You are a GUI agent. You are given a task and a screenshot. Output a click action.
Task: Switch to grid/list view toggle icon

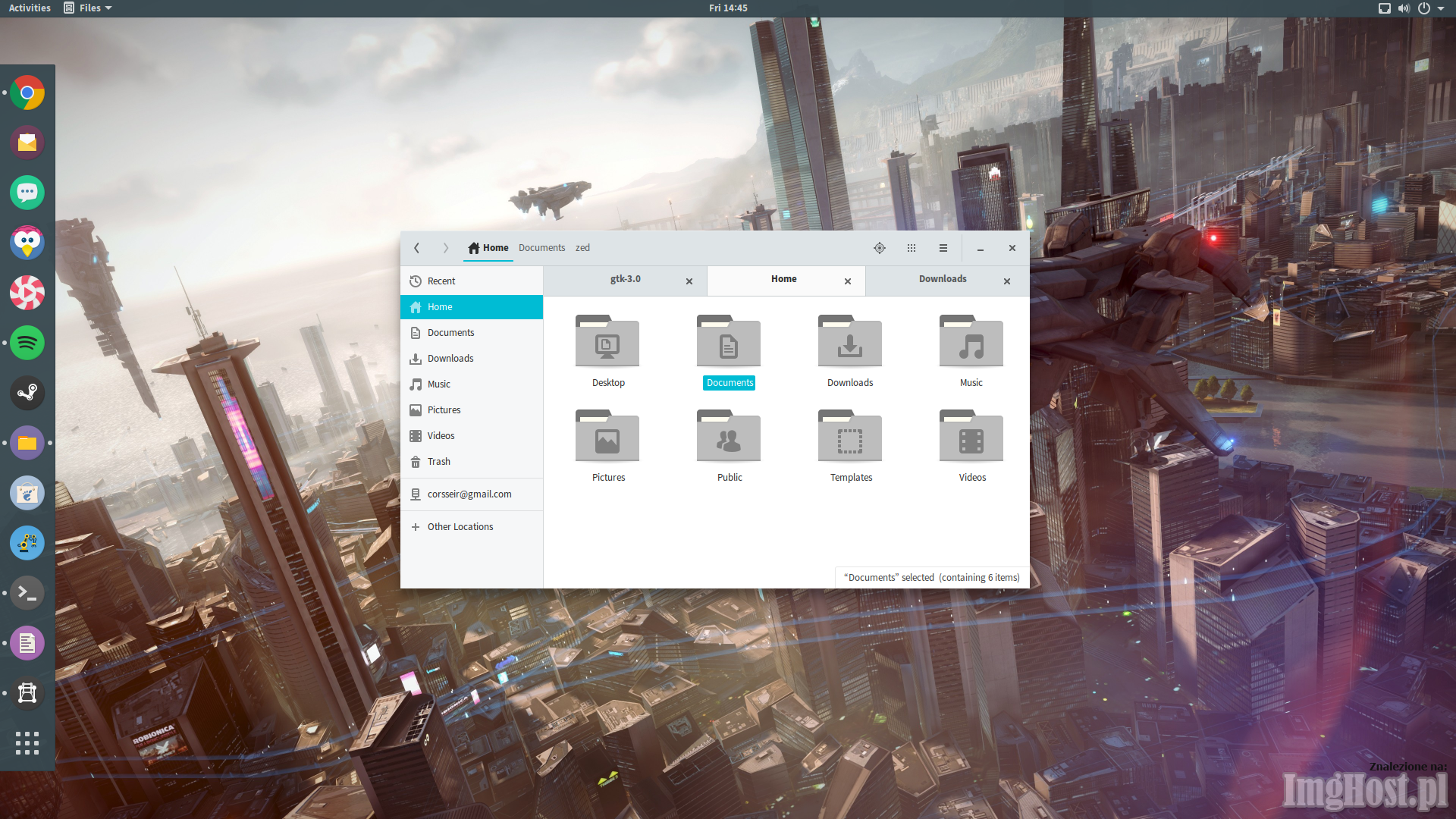pyautogui.click(x=912, y=248)
